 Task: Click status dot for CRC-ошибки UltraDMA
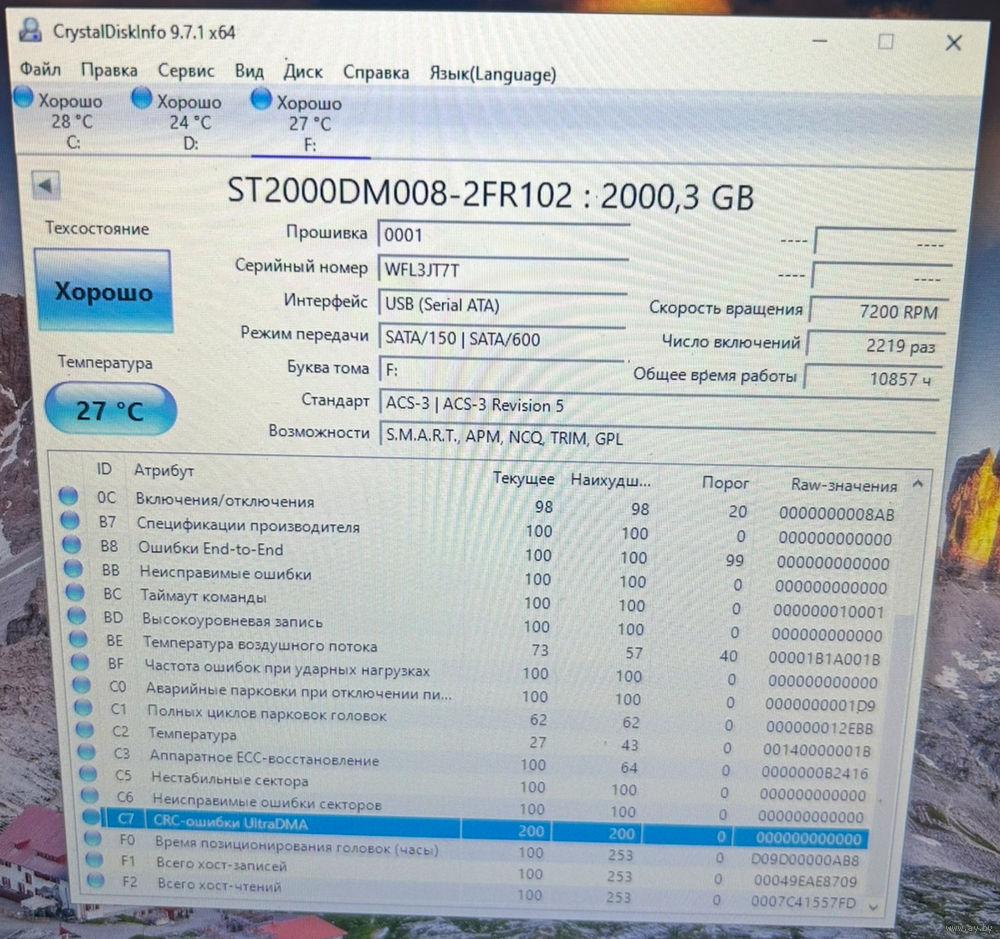(91, 817)
